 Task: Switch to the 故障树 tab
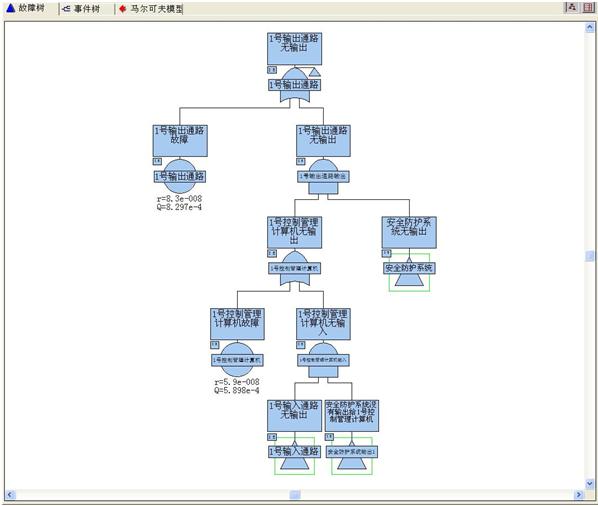click(x=26, y=8)
